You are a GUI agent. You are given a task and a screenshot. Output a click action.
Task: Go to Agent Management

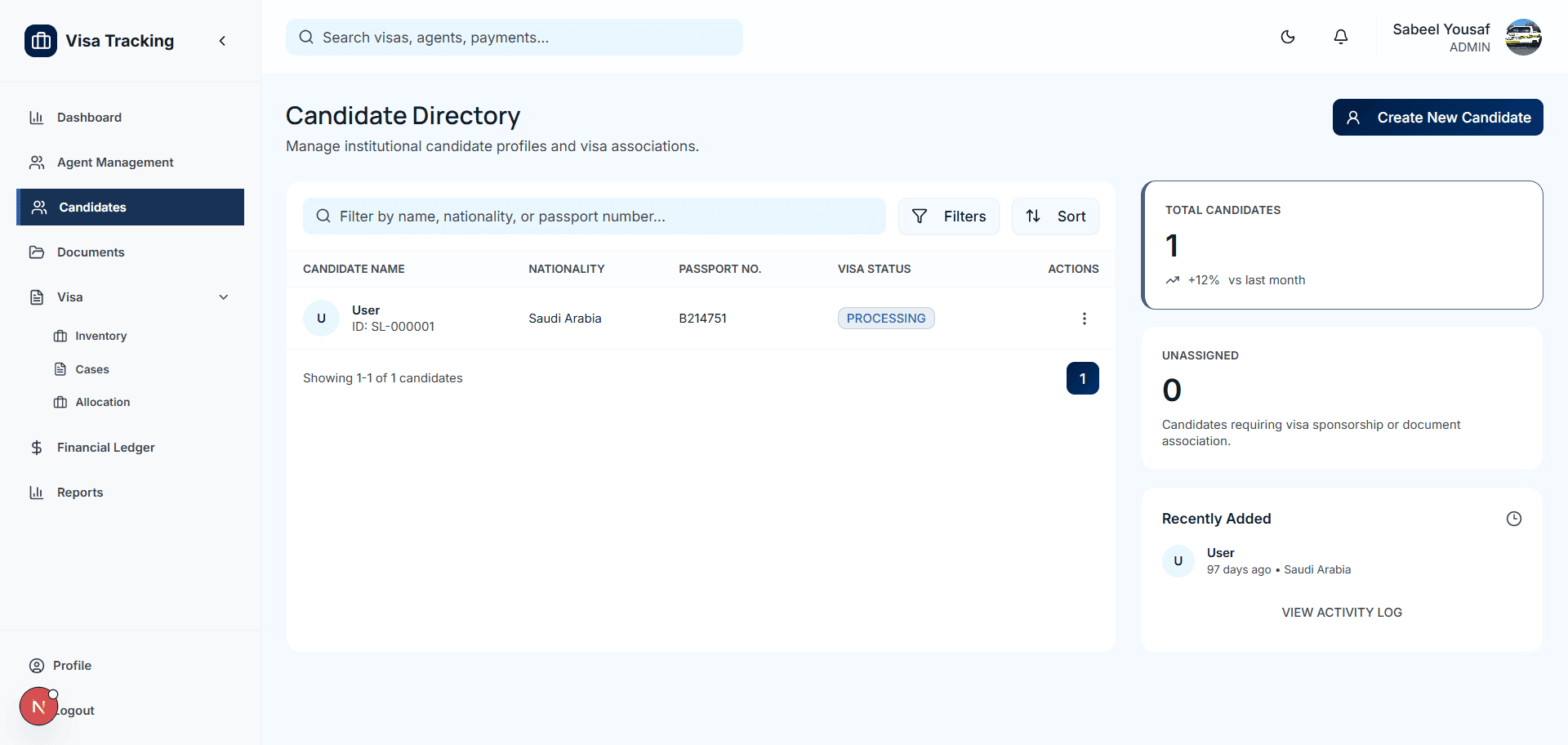tap(131, 163)
